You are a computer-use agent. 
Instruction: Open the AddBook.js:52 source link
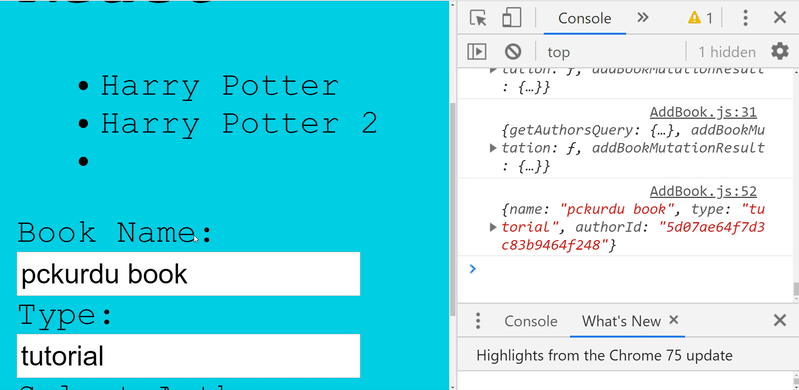[x=703, y=192]
